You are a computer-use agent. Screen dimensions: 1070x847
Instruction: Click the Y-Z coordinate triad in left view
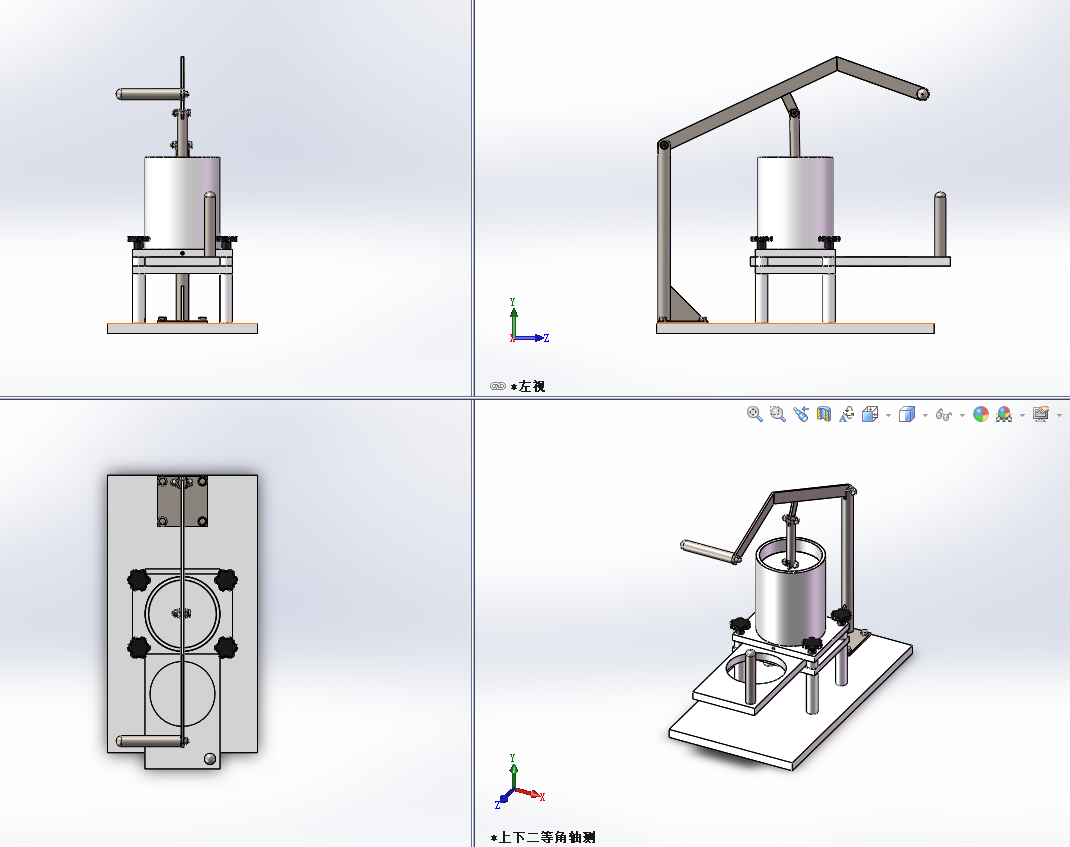[527, 321]
